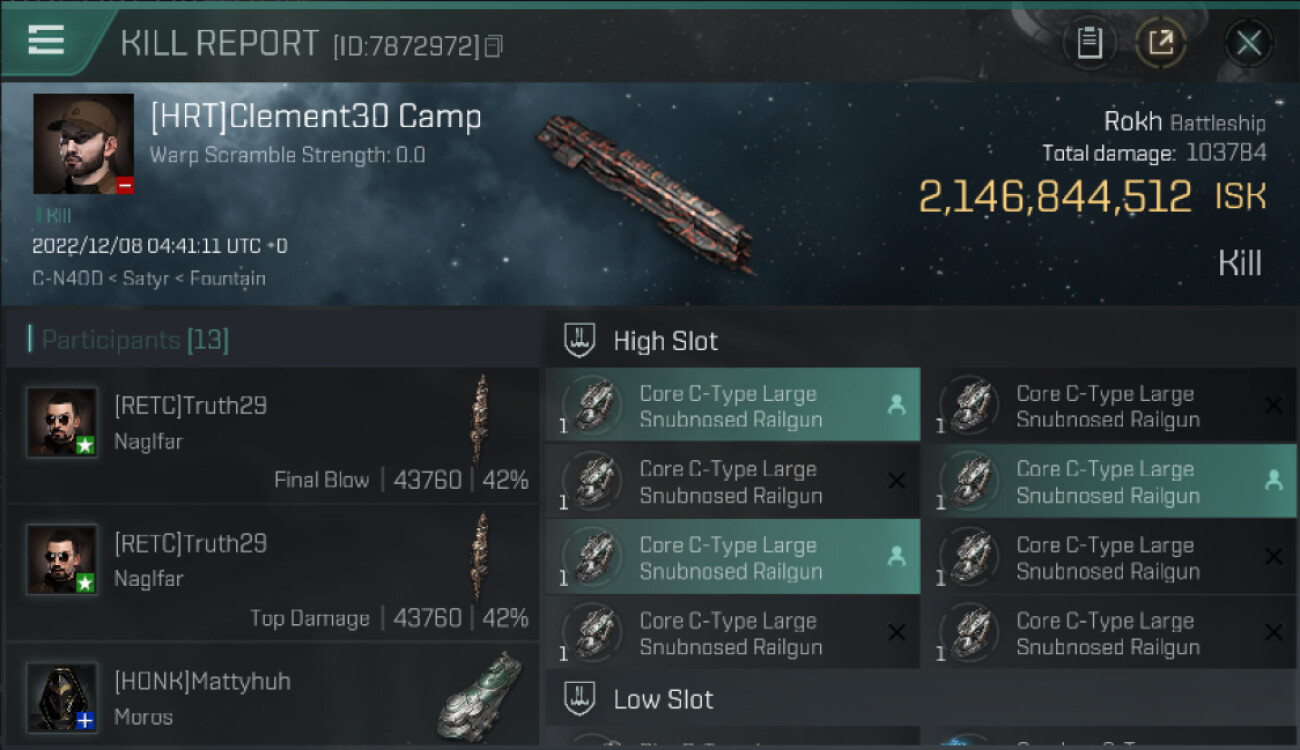Open Truth29 Final Blow portrait
This screenshot has width=1300, height=750.
point(62,422)
